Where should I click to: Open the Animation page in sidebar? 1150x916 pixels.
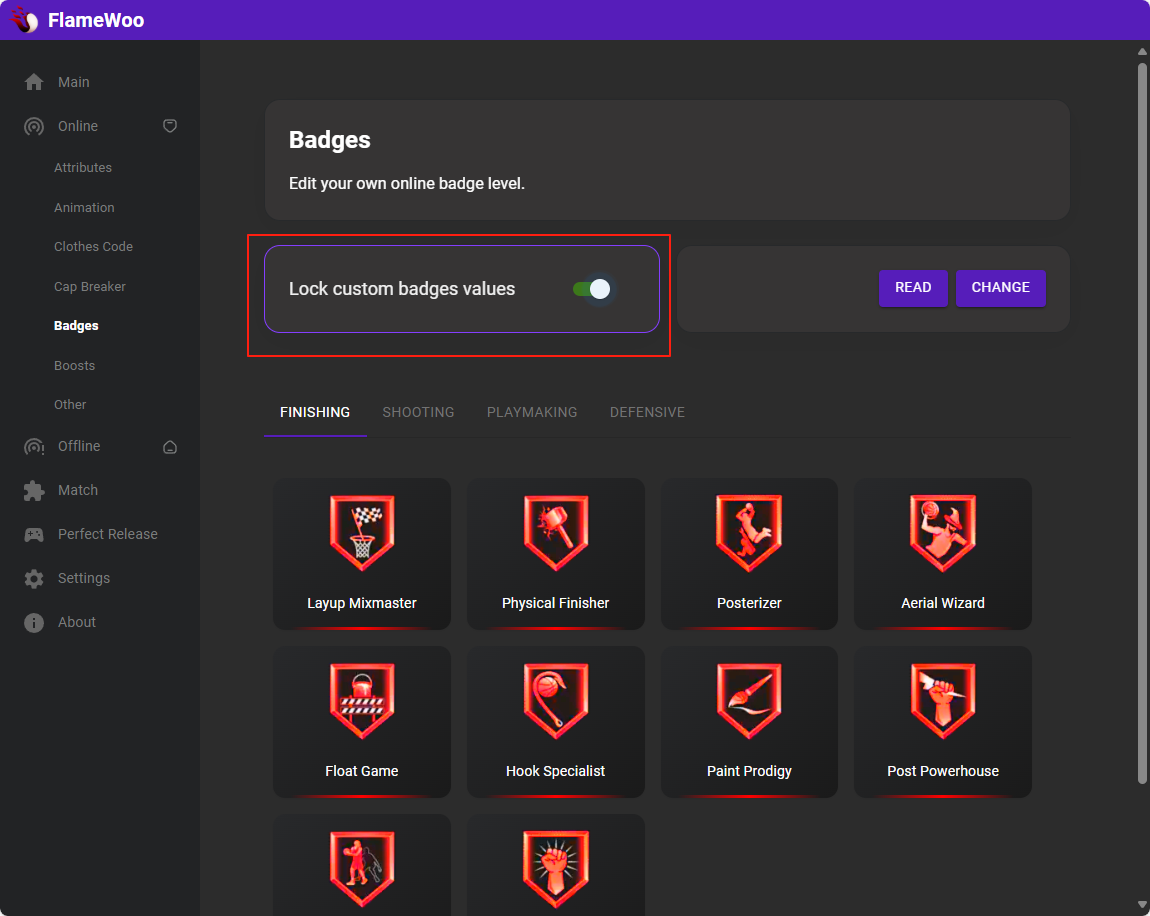tap(84, 208)
